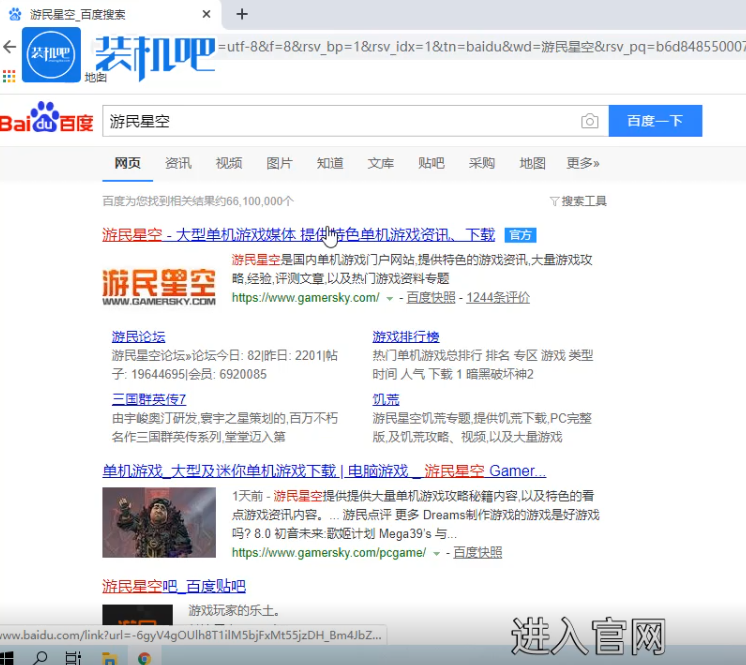The height and width of the screenshot is (665, 746).
Task: Open the 游民论坛 sublink
Action: click(138, 337)
